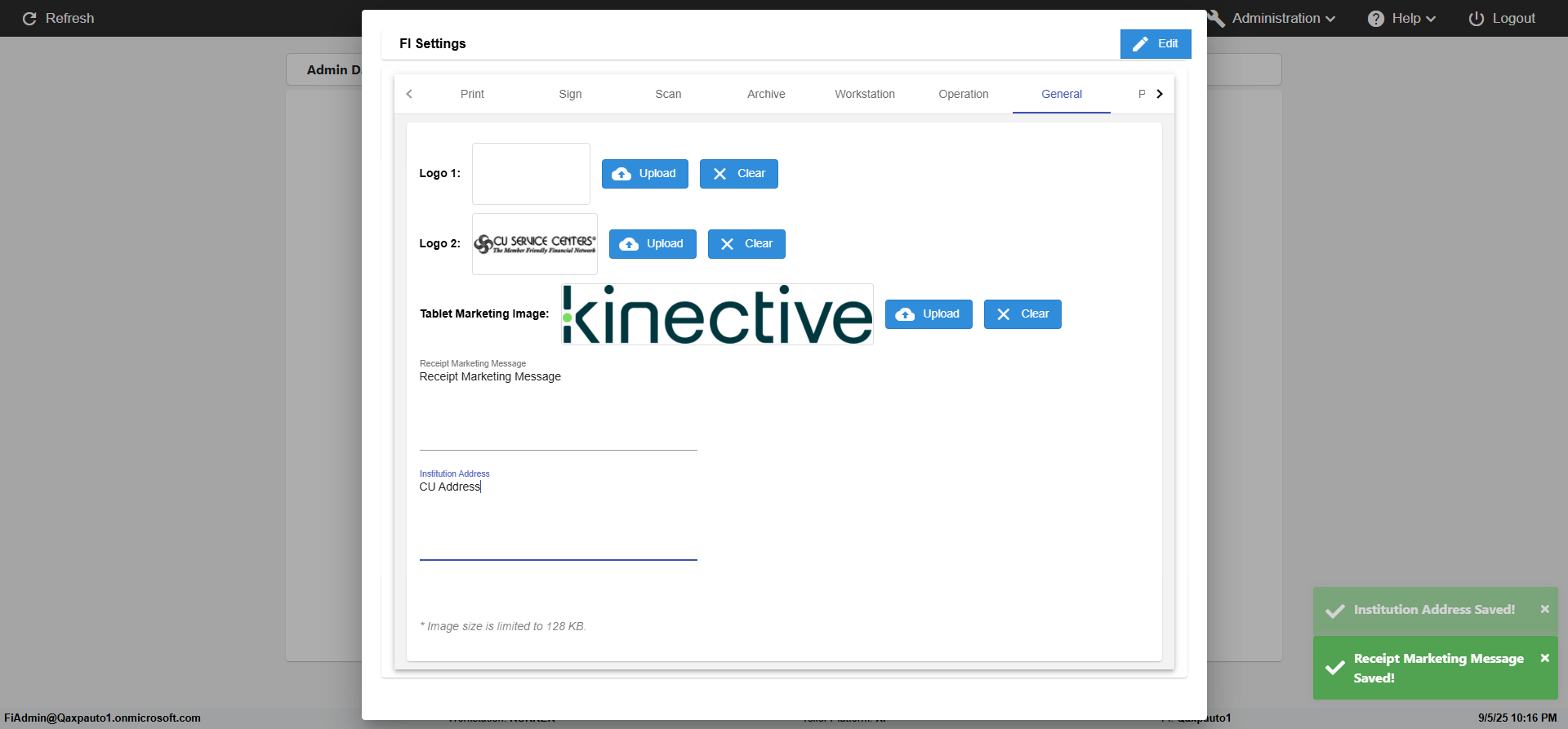This screenshot has width=1568, height=729.
Task: Click the image size limit note
Action: pyautogui.click(x=503, y=627)
